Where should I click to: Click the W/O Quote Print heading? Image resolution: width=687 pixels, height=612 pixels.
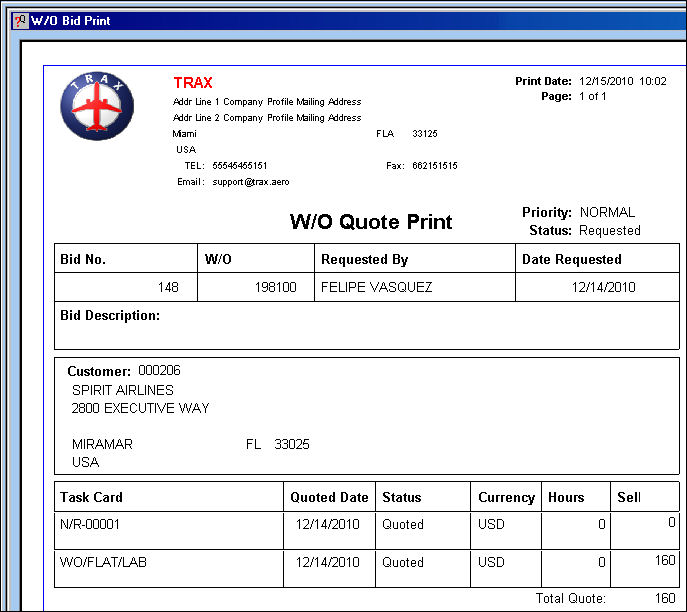[371, 222]
